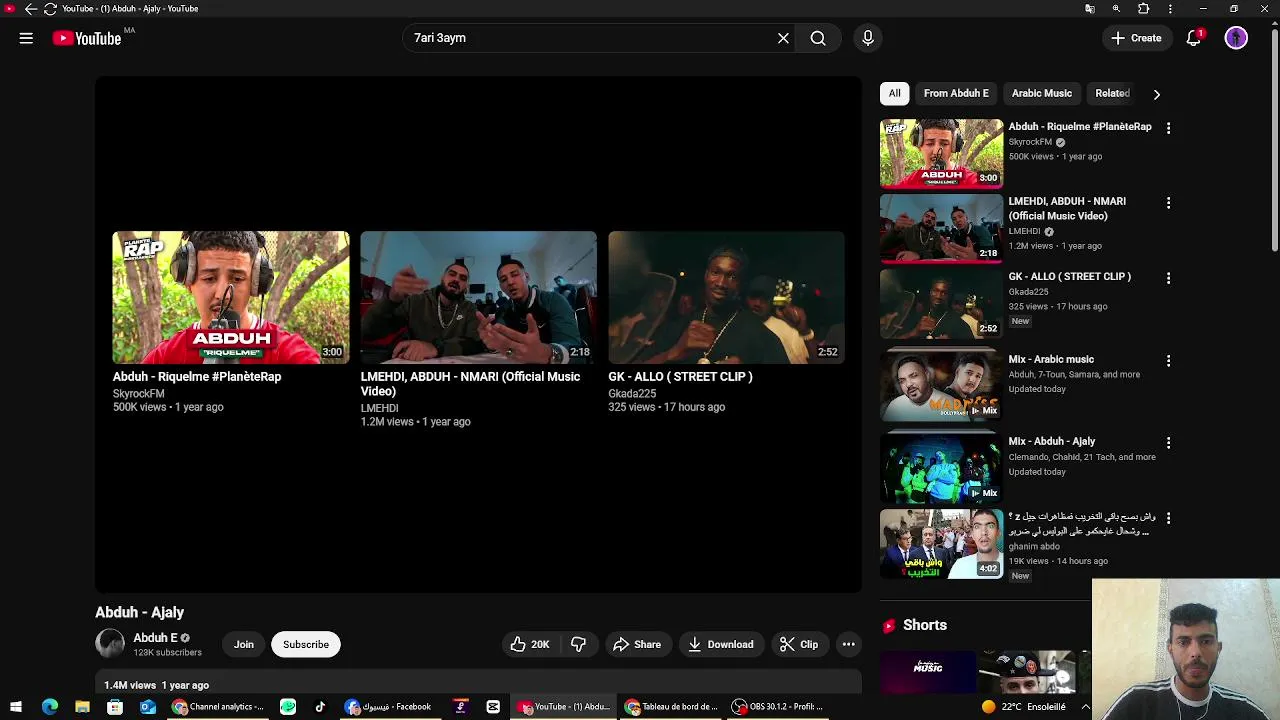1280x720 pixels.
Task: Go to YouTube home via logo
Action: 87,38
